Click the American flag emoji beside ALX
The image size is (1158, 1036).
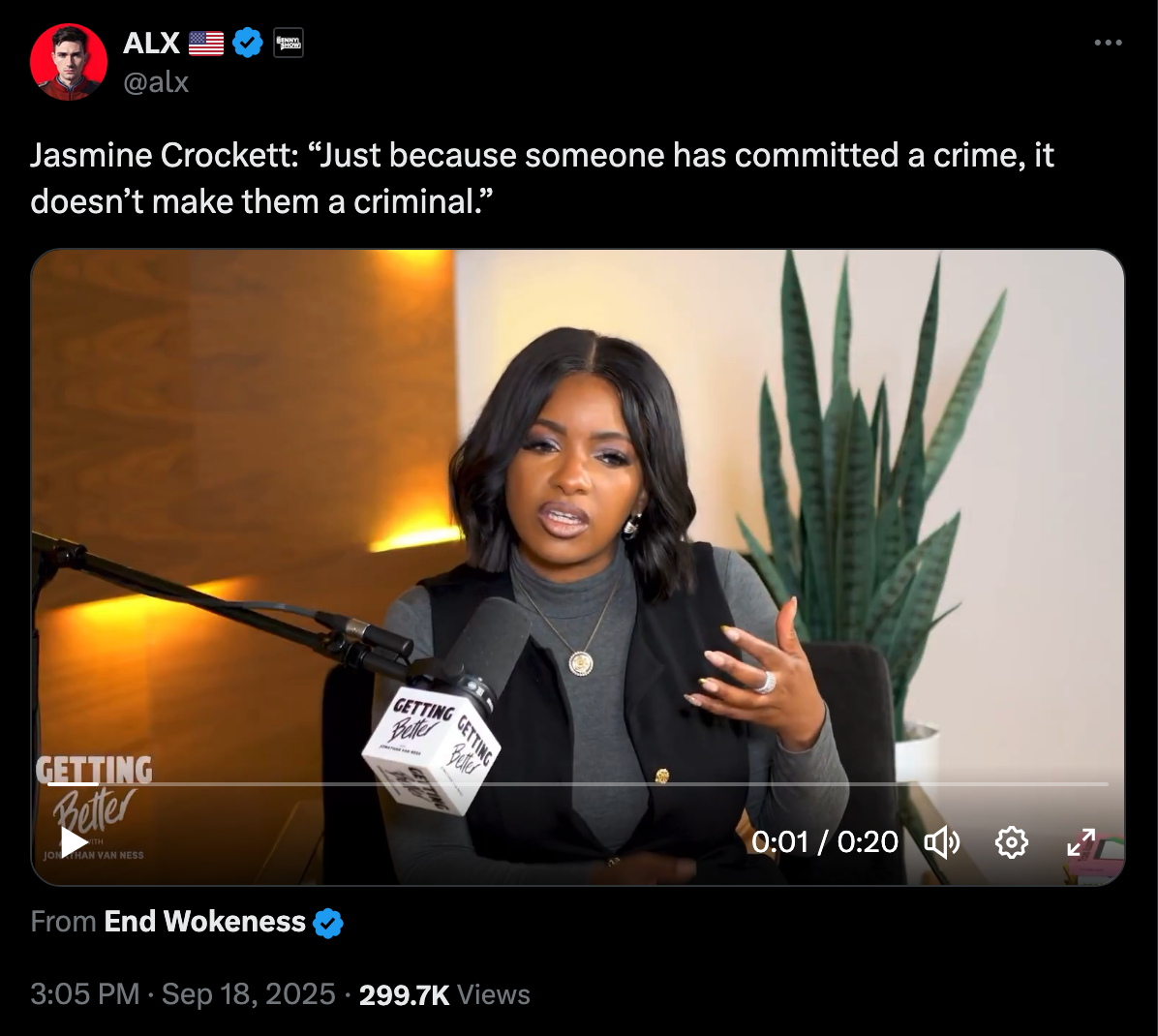206,44
